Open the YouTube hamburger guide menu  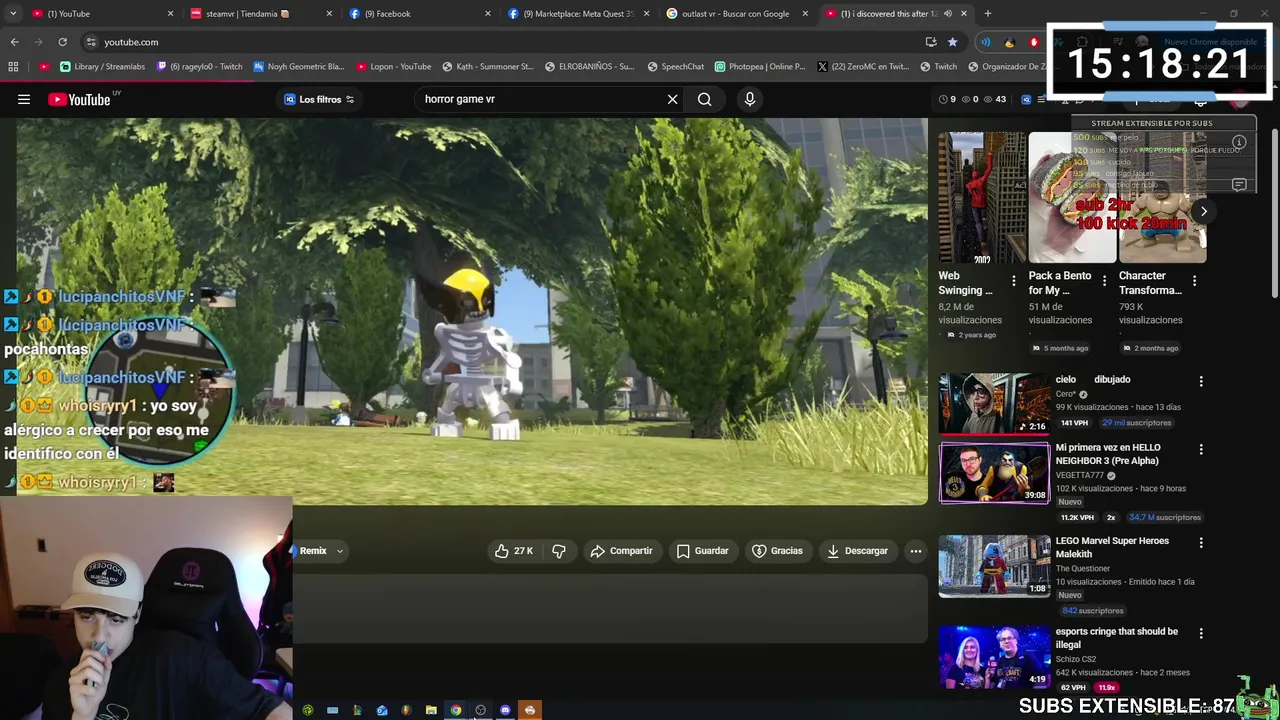click(24, 99)
